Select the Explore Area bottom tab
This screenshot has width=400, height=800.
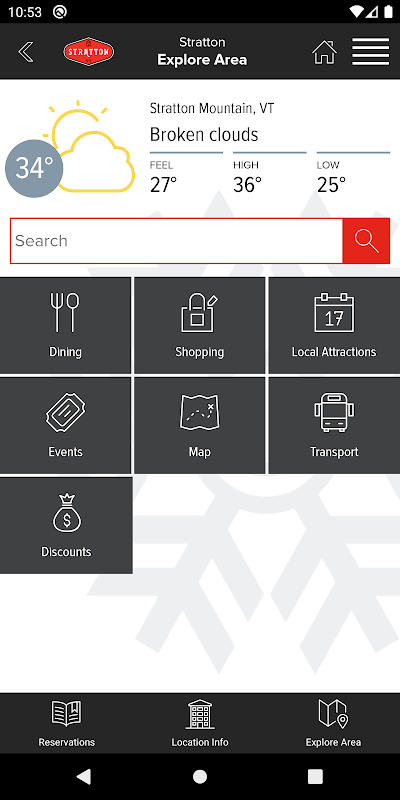coord(333,723)
